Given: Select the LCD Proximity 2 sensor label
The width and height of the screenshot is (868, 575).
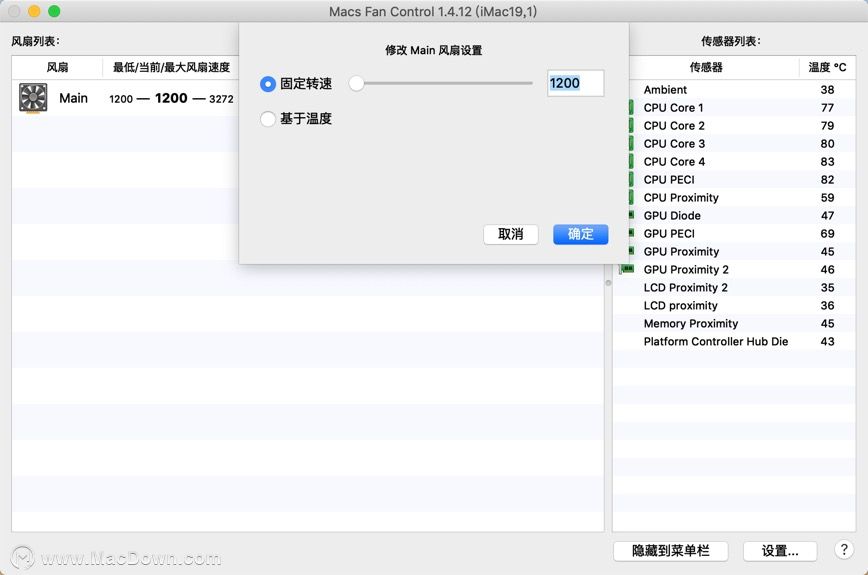Looking at the screenshot, I should click(x=685, y=287).
